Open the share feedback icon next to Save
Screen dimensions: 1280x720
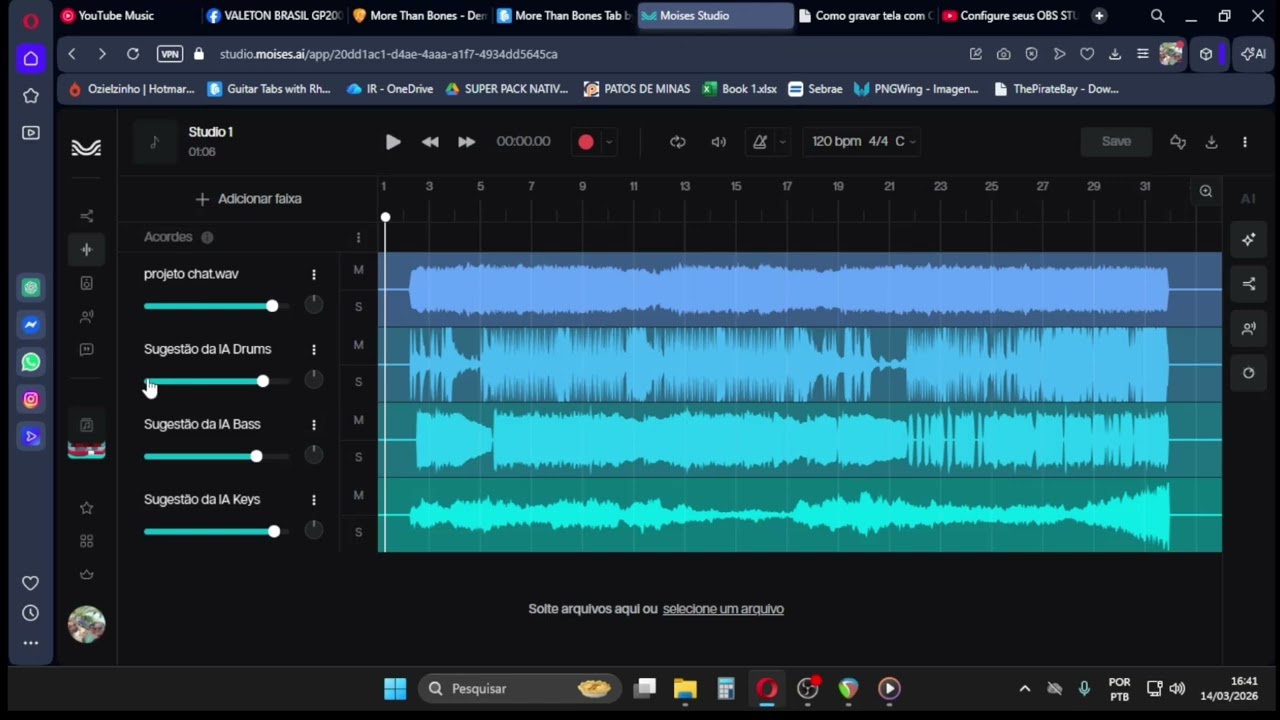[x=1178, y=142]
